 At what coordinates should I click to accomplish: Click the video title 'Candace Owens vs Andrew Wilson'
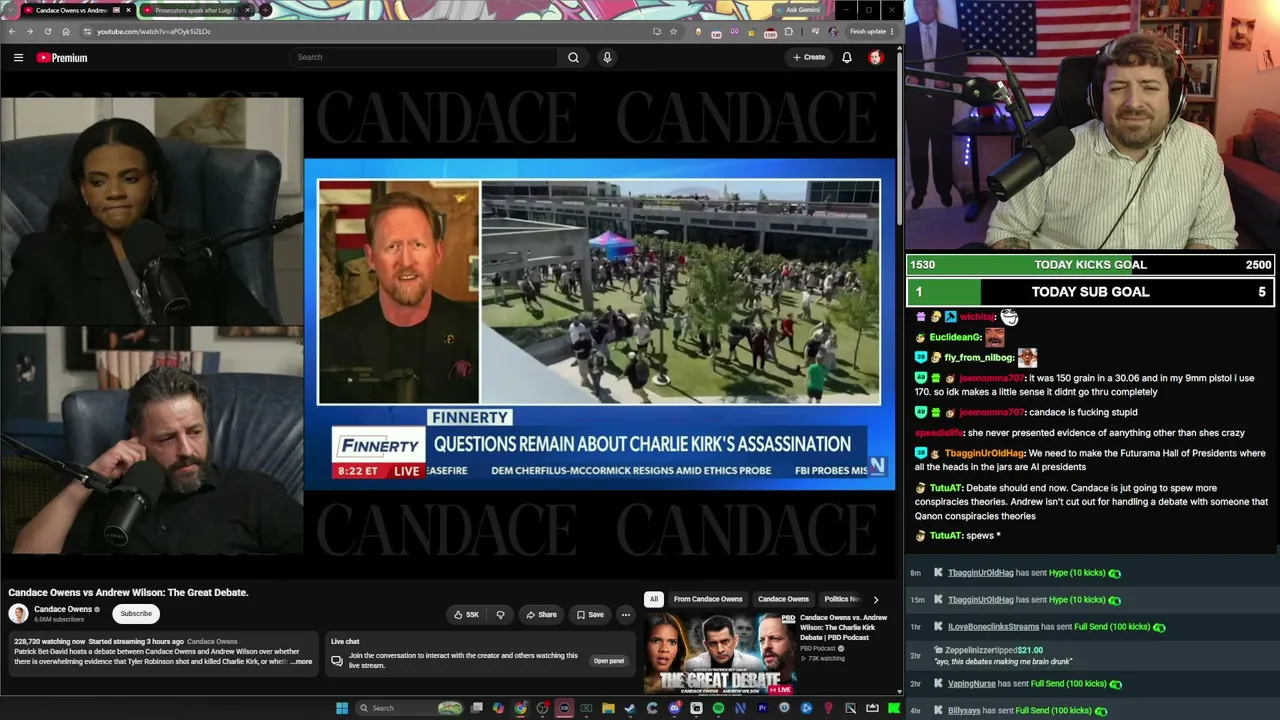tap(128, 593)
